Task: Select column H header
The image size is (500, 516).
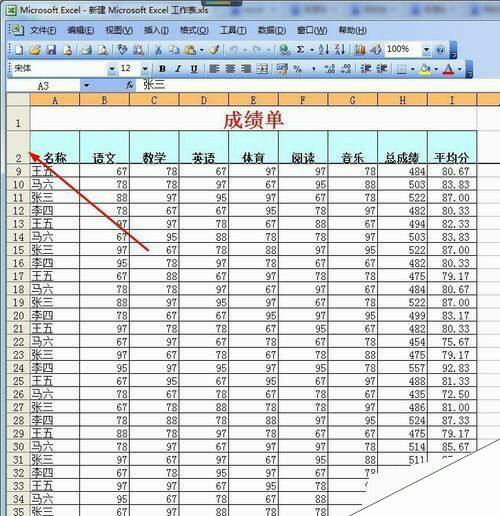Action: point(403,100)
